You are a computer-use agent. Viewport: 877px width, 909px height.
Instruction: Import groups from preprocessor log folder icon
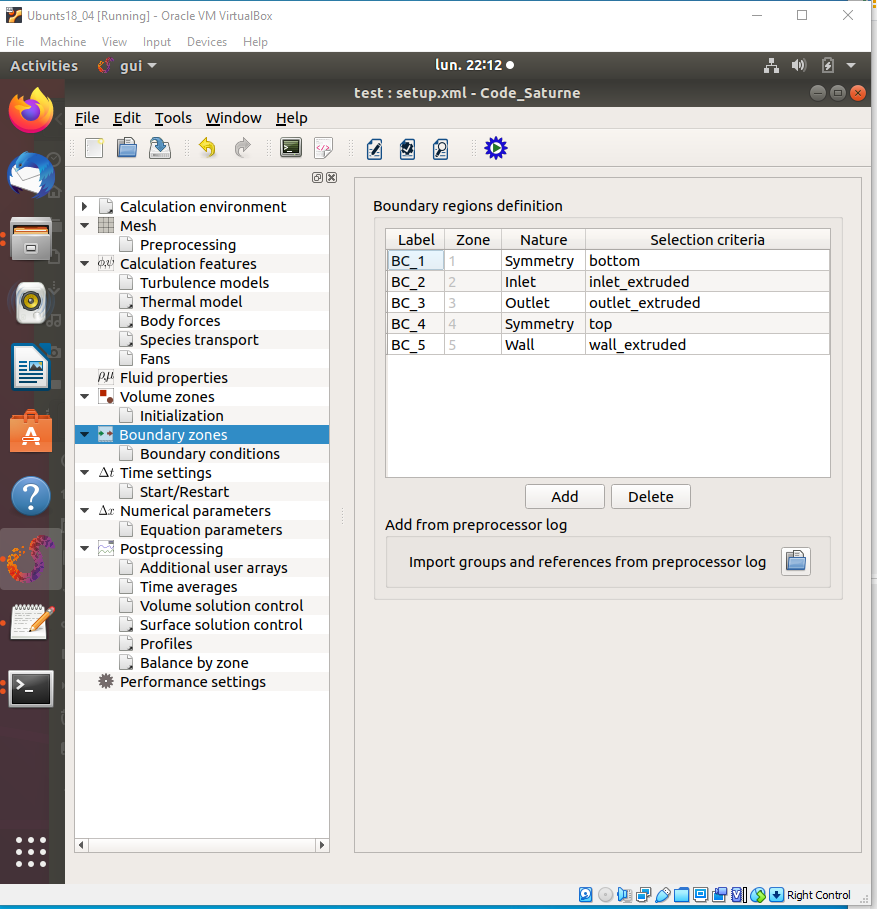point(795,562)
